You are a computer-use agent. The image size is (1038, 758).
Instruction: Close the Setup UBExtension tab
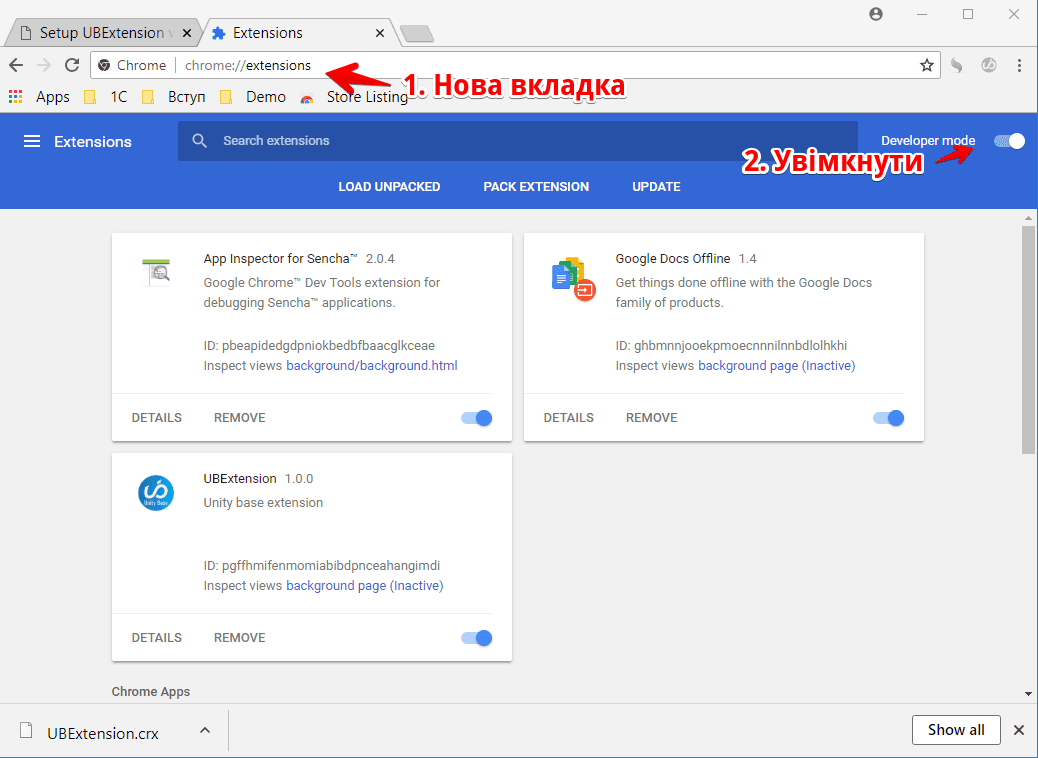pos(187,33)
